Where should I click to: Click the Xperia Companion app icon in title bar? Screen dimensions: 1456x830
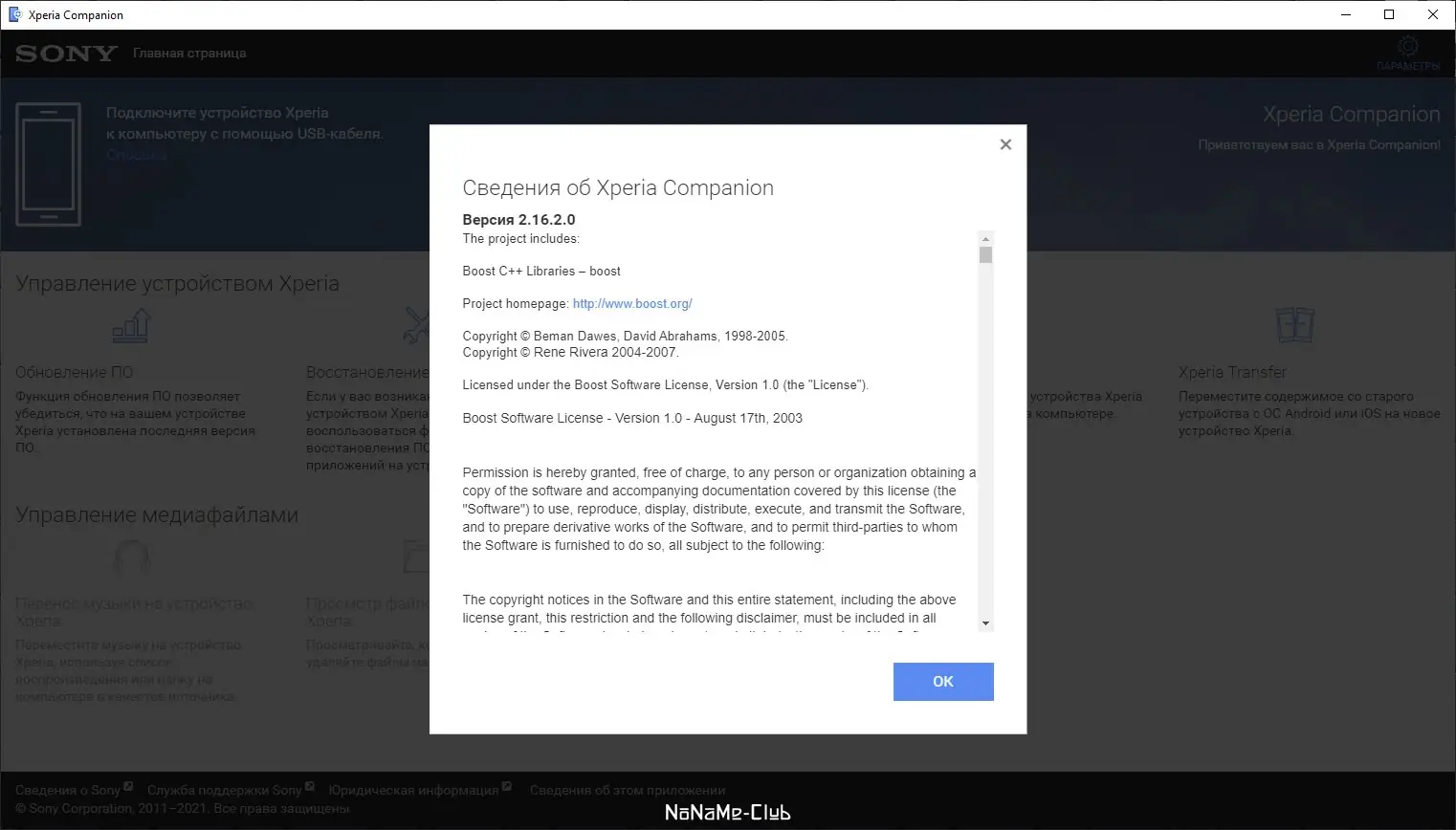pyautogui.click(x=15, y=14)
